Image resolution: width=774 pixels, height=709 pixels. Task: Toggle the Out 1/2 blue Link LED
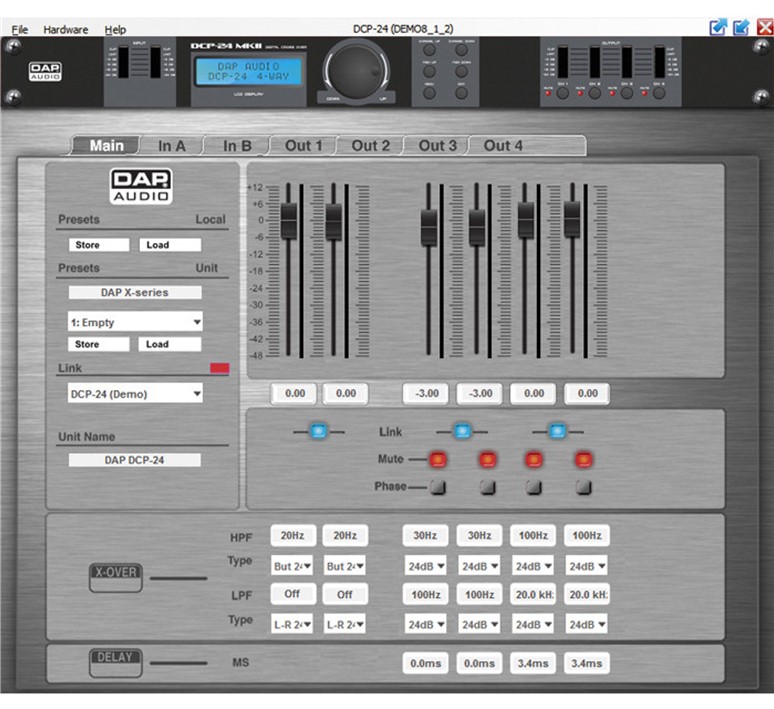pyautogui.click(x=463, y=431)
